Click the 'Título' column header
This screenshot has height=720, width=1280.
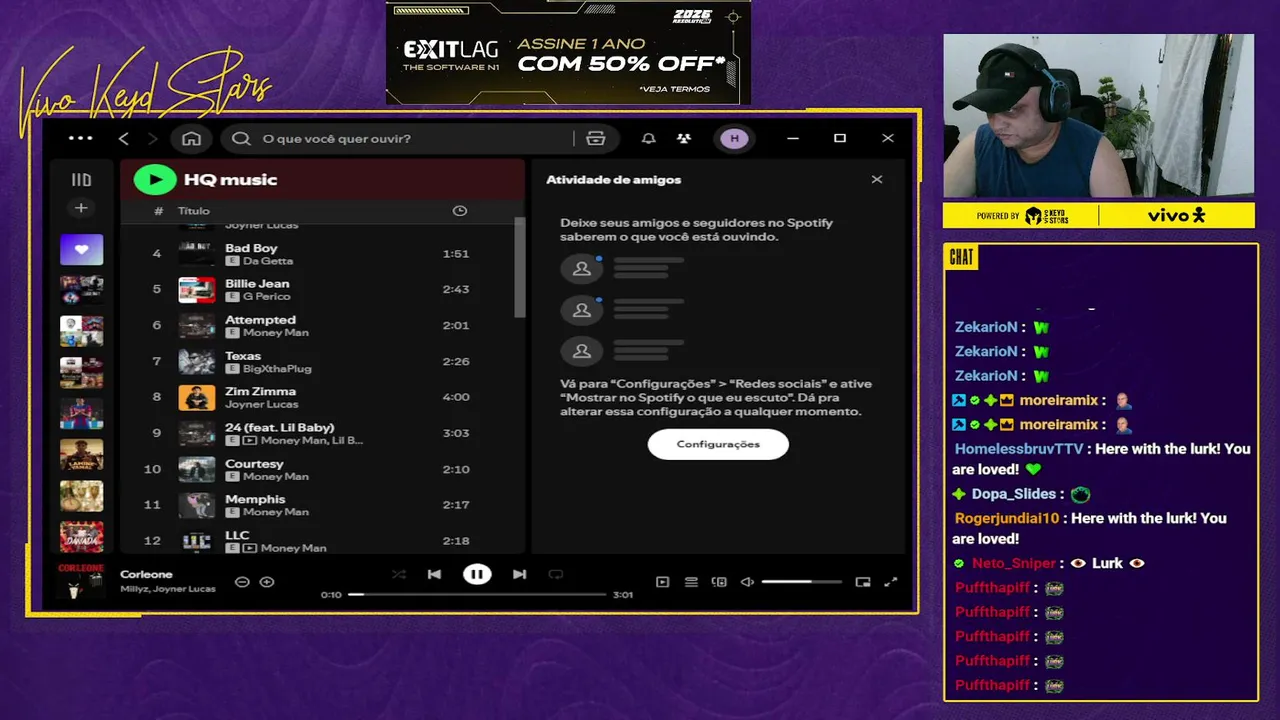pos(194,211)
